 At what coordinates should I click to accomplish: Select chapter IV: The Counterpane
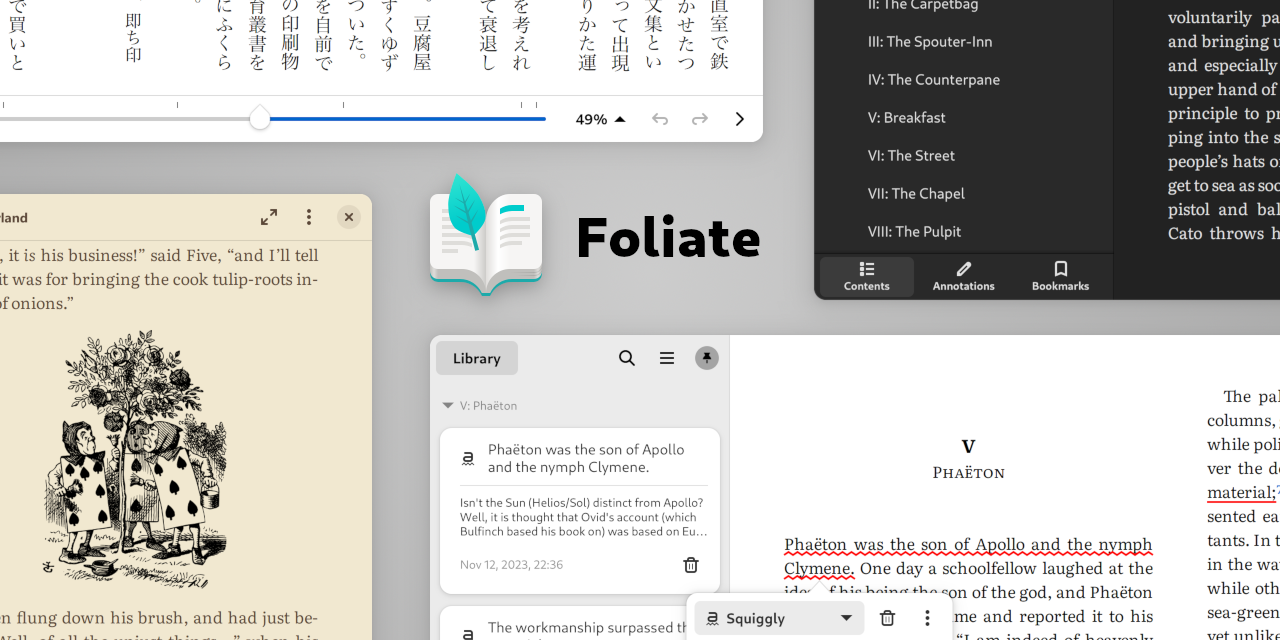pos(934,80)
